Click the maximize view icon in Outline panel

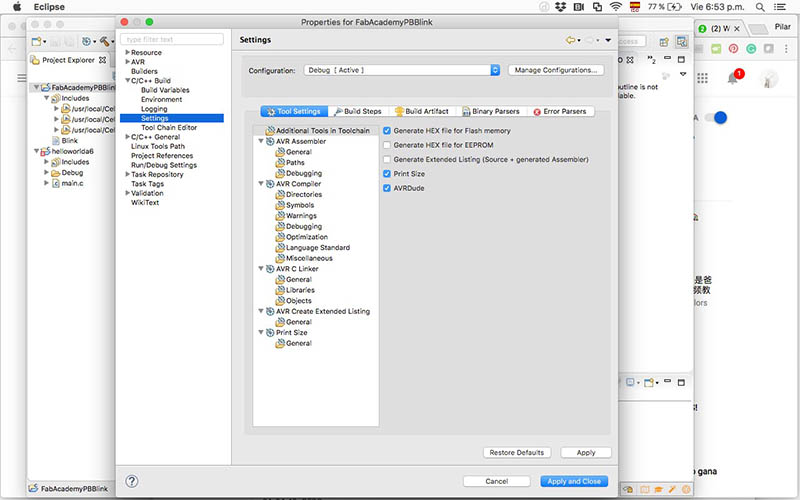tap(681, 60)
